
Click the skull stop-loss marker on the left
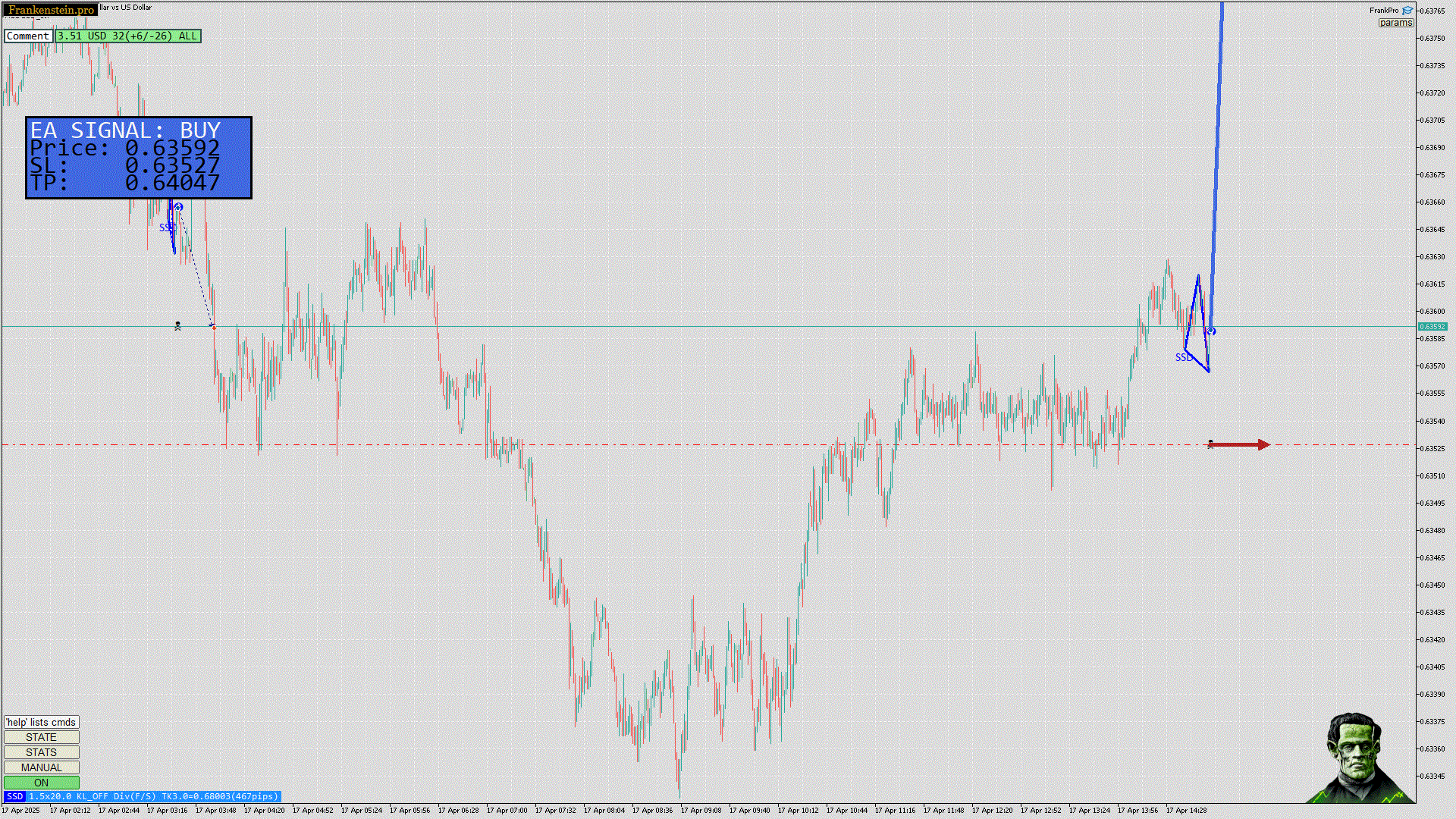[177, 325]
